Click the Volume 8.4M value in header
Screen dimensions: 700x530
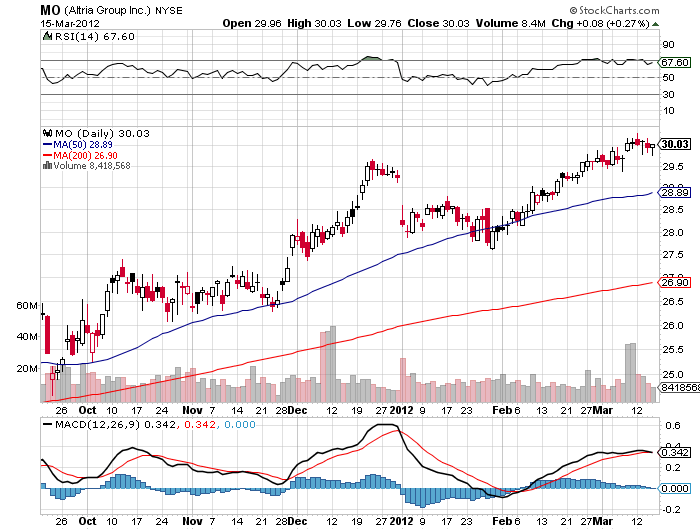pos(511,23)
